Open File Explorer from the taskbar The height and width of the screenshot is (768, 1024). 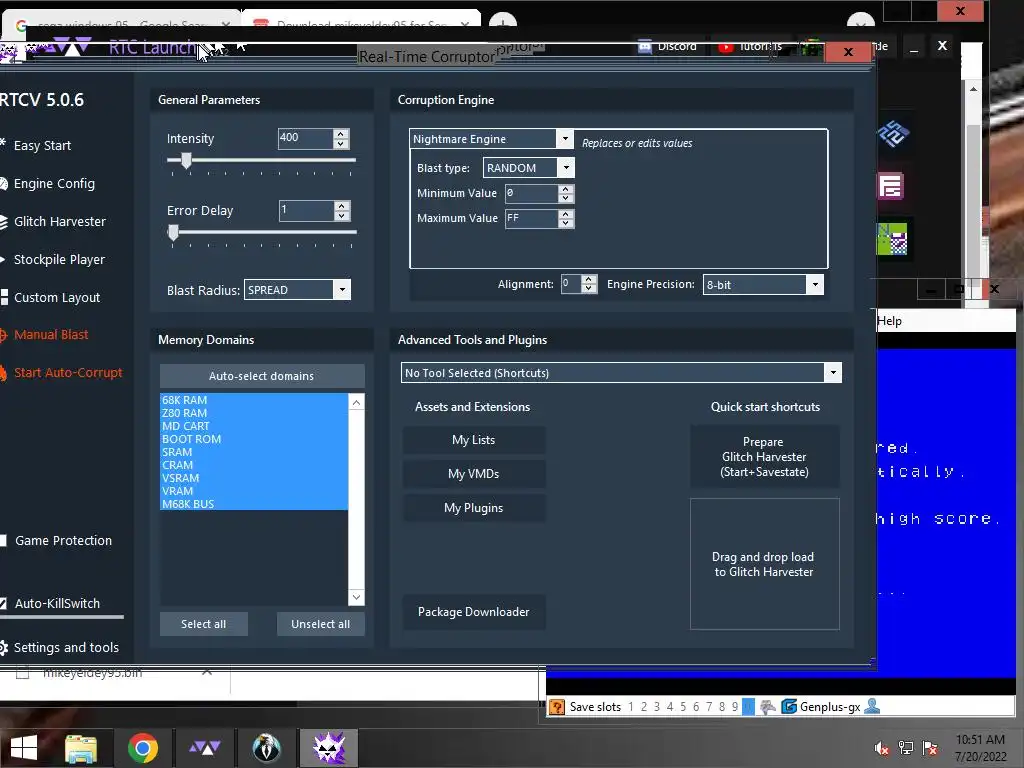pyautogui.click(x=81, y=748)
